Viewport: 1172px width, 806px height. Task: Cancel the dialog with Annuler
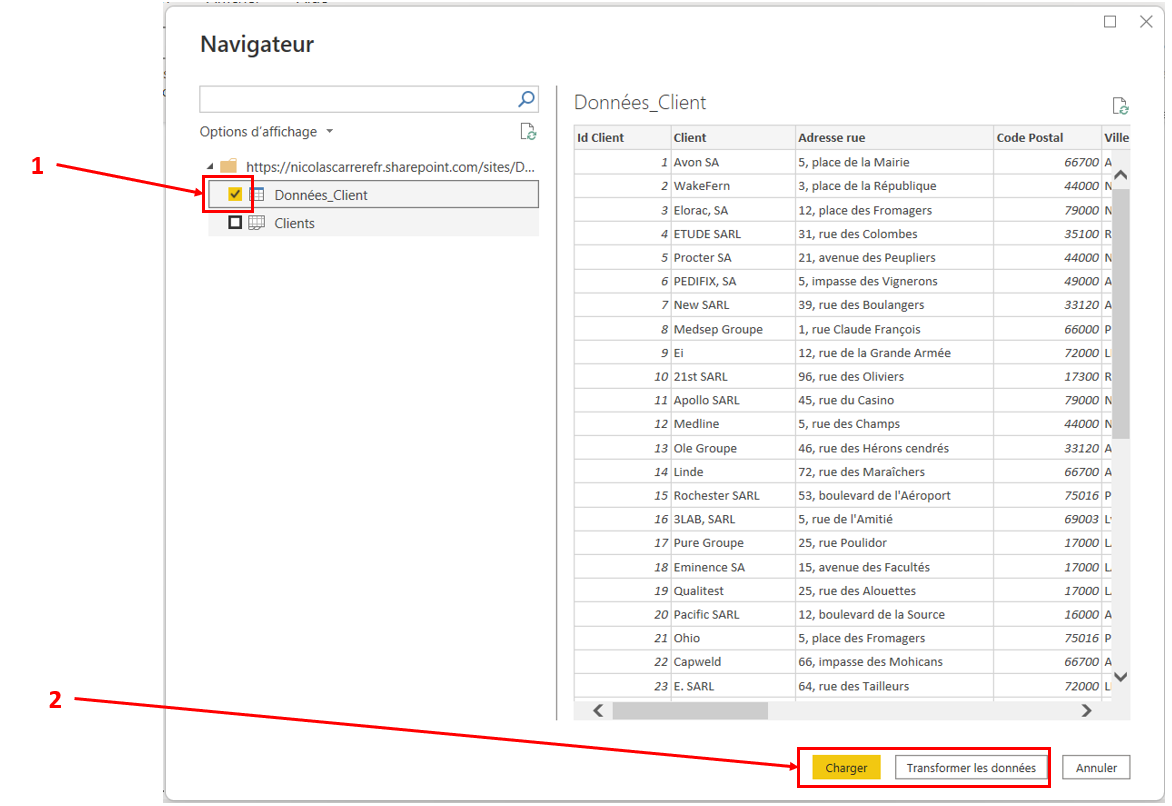point(1095,767)
